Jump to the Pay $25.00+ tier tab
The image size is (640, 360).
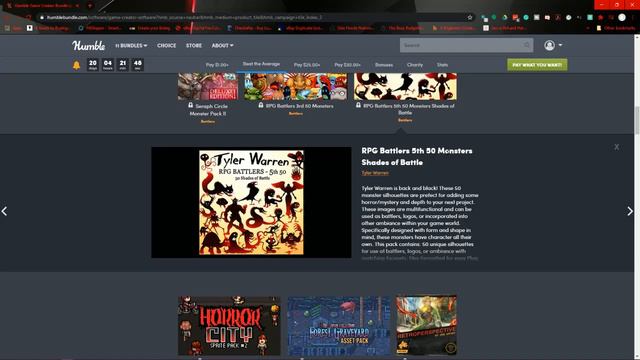tap(307, 65)
